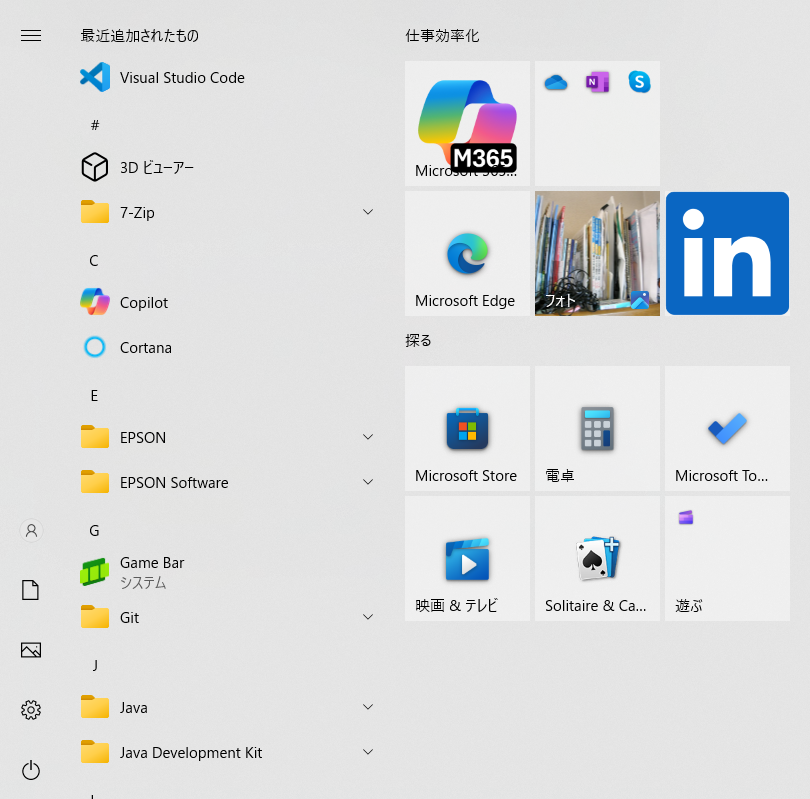Open Game Bar system app
Image resolution: width=810 pixels, height=799 pixels.
[227, 572]
